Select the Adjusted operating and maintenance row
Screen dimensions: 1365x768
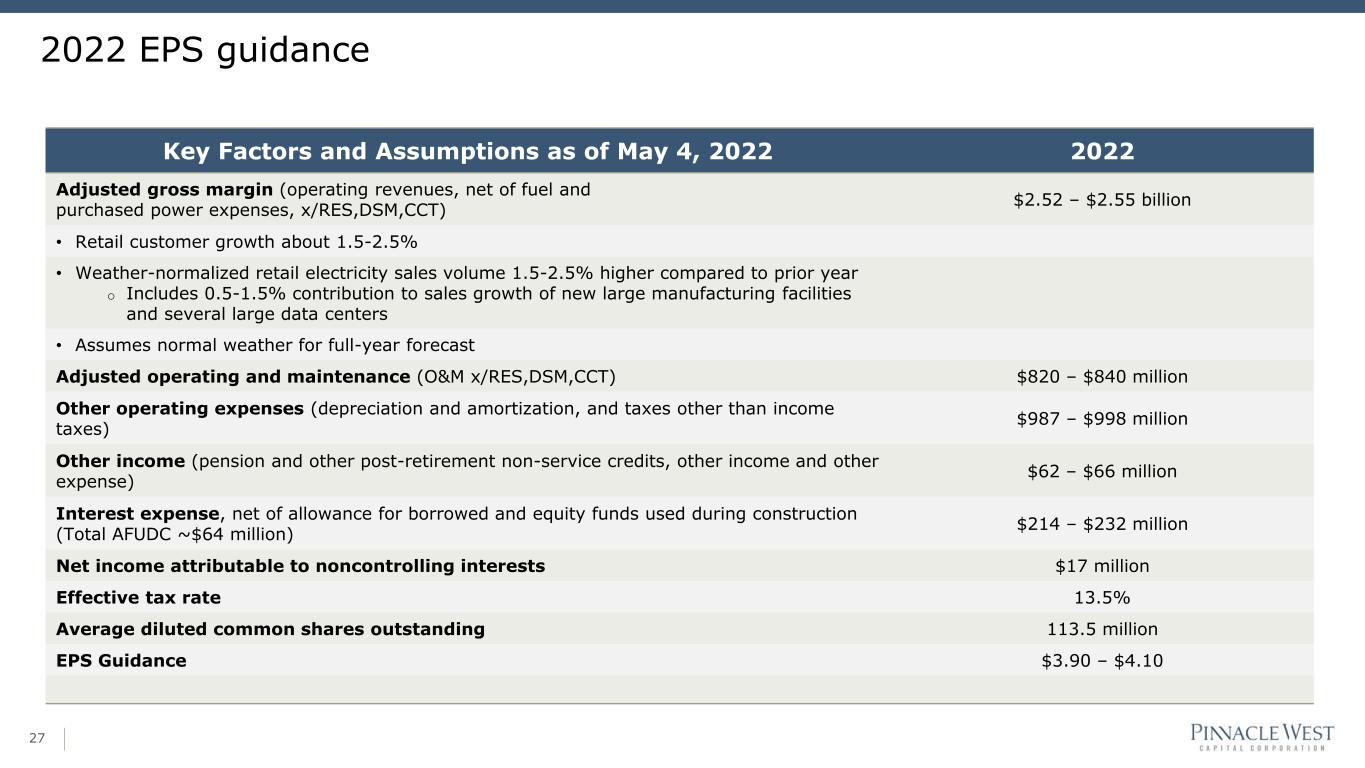680,376
